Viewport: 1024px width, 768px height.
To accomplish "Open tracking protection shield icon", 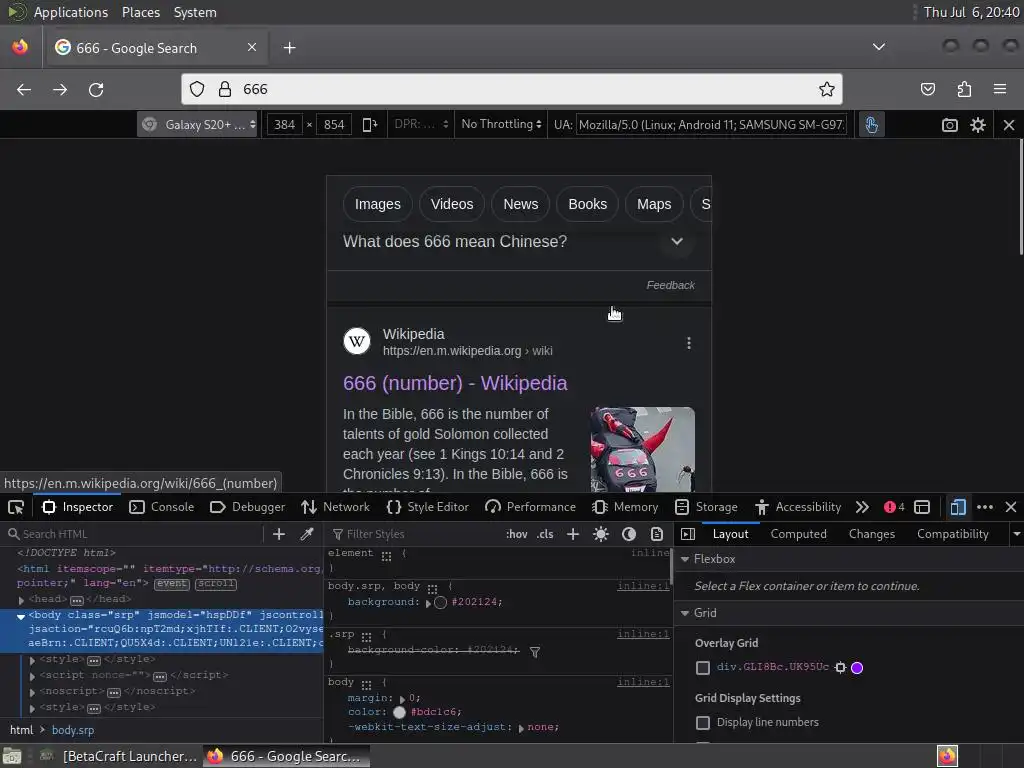I will (197, 89).
